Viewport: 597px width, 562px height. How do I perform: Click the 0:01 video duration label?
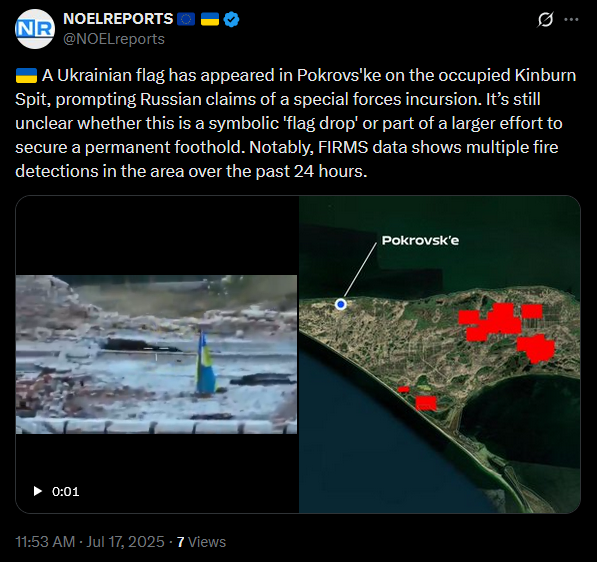point(65,492)
